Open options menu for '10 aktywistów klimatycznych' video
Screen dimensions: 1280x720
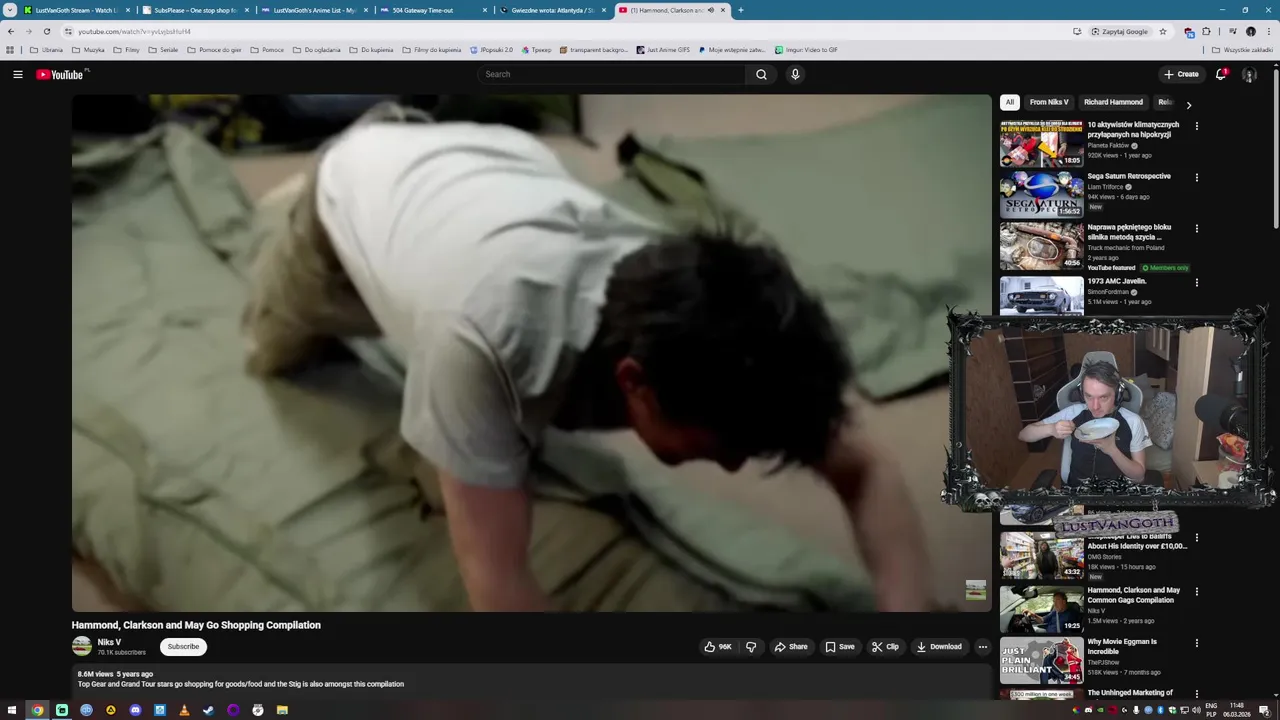click(1197, 126)
